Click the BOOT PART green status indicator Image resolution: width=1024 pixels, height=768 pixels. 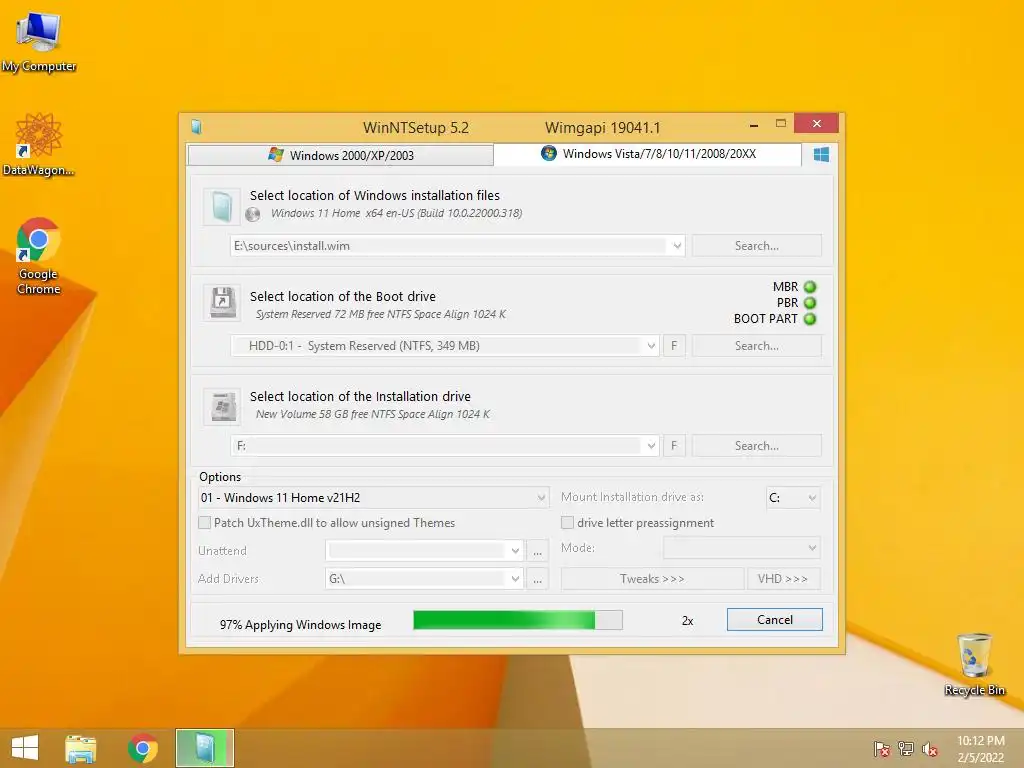pyautogui.click(x=810, y=319)
